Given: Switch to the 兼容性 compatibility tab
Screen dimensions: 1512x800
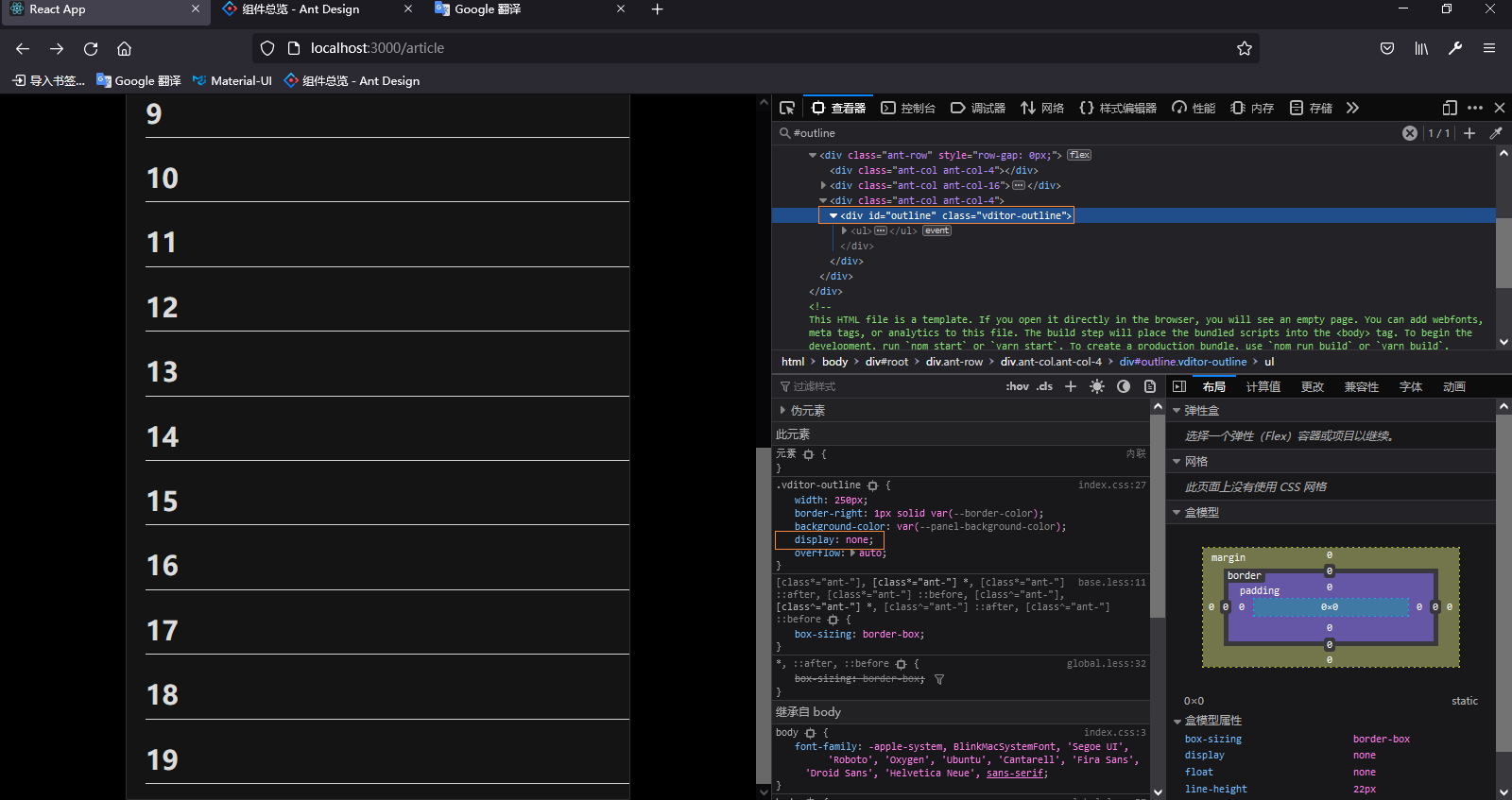Looking at the screenshot, I should pos(1362,386).
